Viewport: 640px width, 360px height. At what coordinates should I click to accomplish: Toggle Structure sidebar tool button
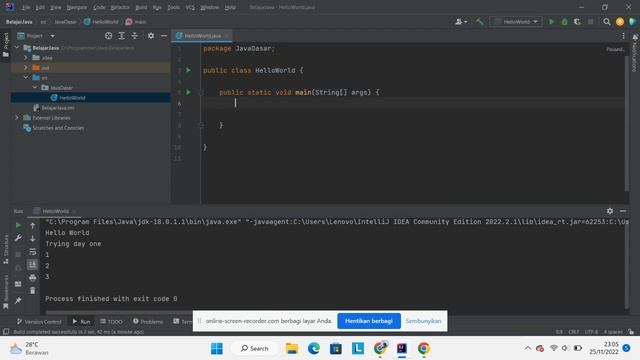click(x=6, y=249)
